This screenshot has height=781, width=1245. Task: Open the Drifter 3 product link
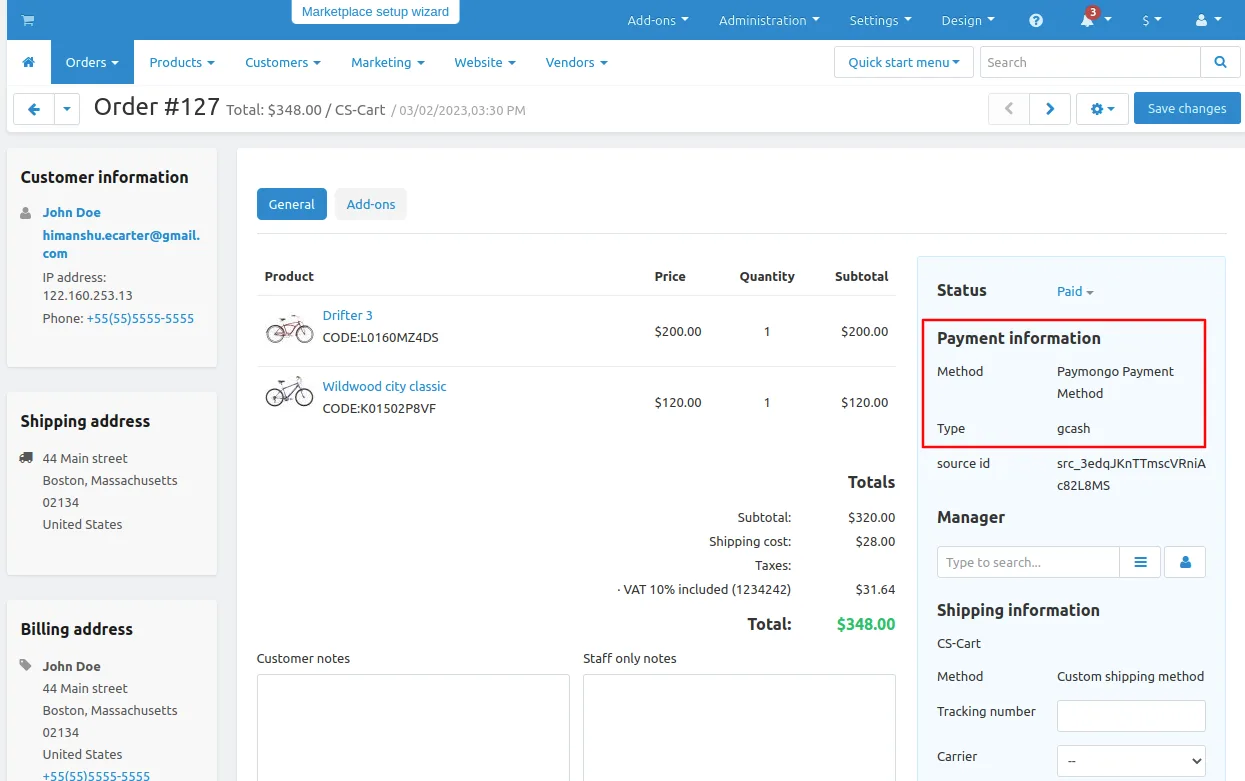[x=348, y=315]
